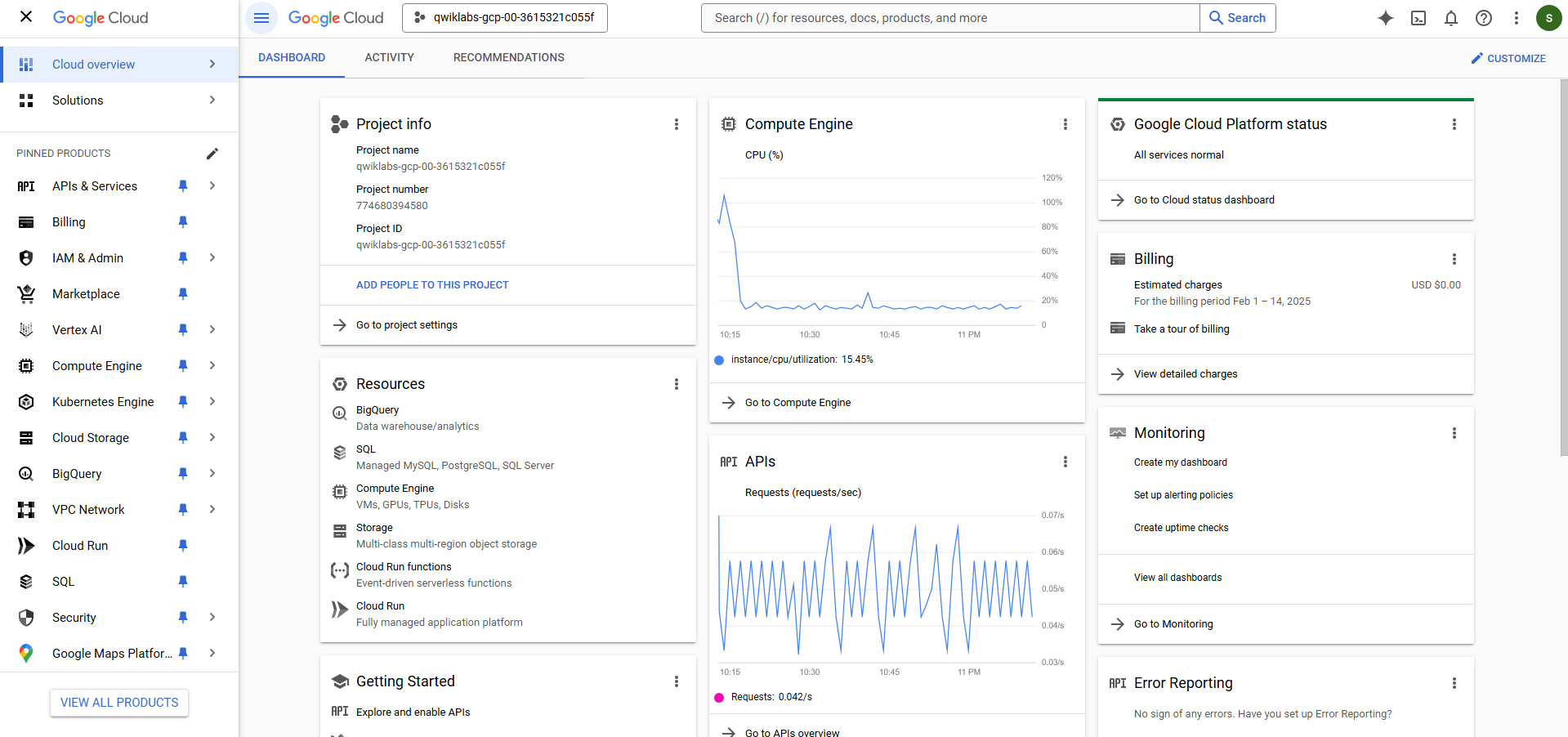Switch to the Dashboard tab
The height and width of the screenshot is (737, 1568).
[x=292, y=57]
